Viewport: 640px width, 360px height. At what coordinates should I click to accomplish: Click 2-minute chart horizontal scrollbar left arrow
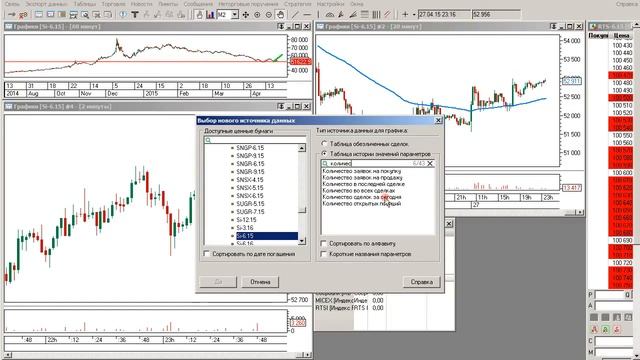8,355
